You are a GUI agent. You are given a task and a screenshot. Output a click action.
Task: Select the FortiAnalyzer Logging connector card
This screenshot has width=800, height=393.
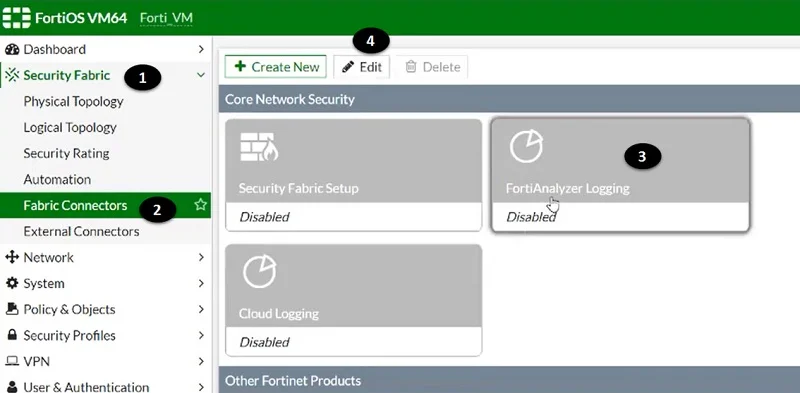coord(620,175)
